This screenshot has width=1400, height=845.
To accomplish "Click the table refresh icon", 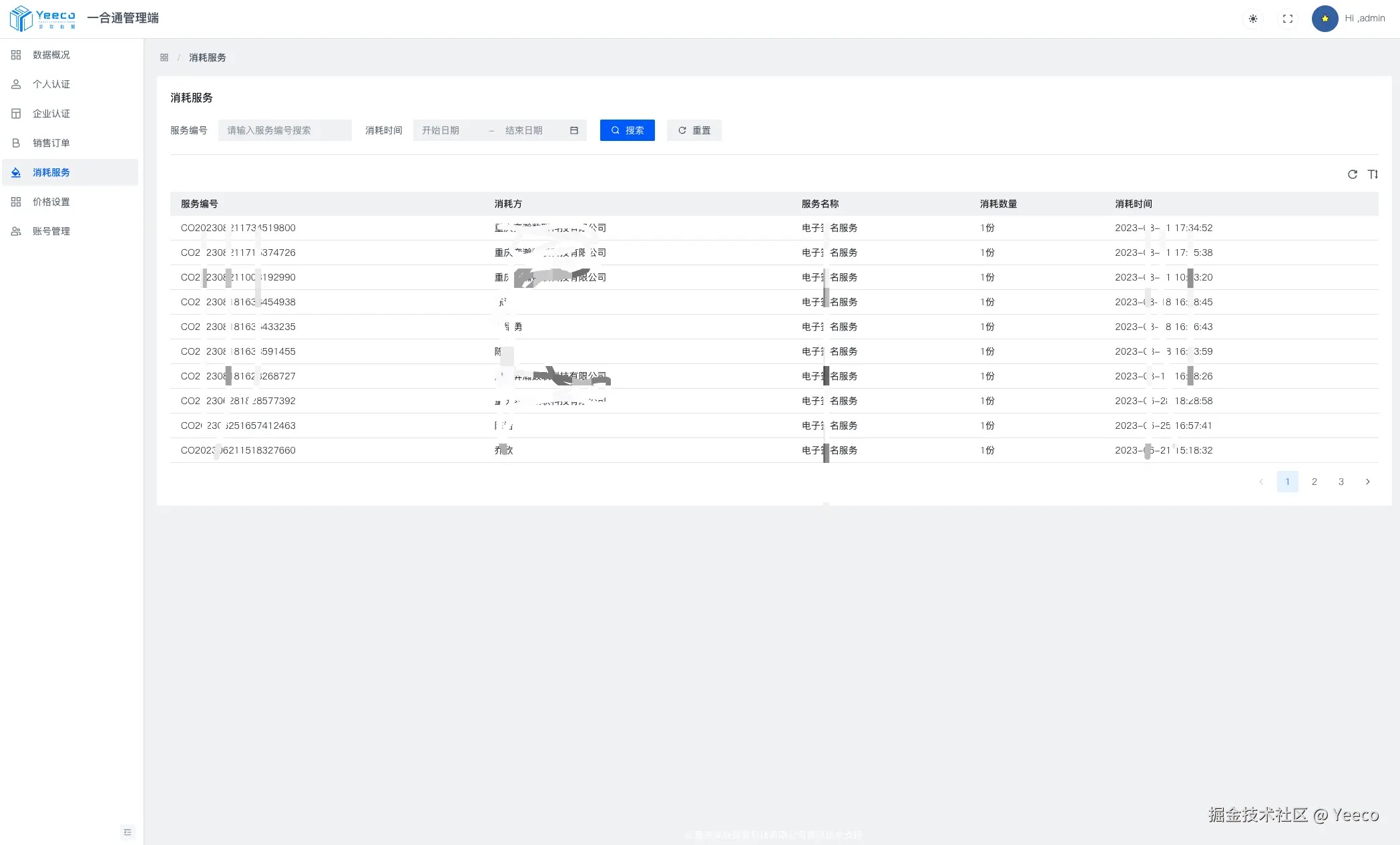I will click(1353, 174).
